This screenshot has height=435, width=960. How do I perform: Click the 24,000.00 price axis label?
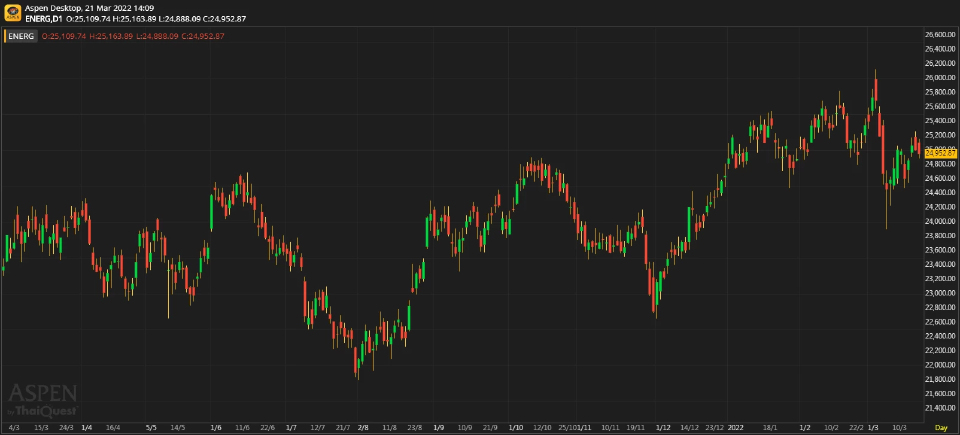(940, 221)
